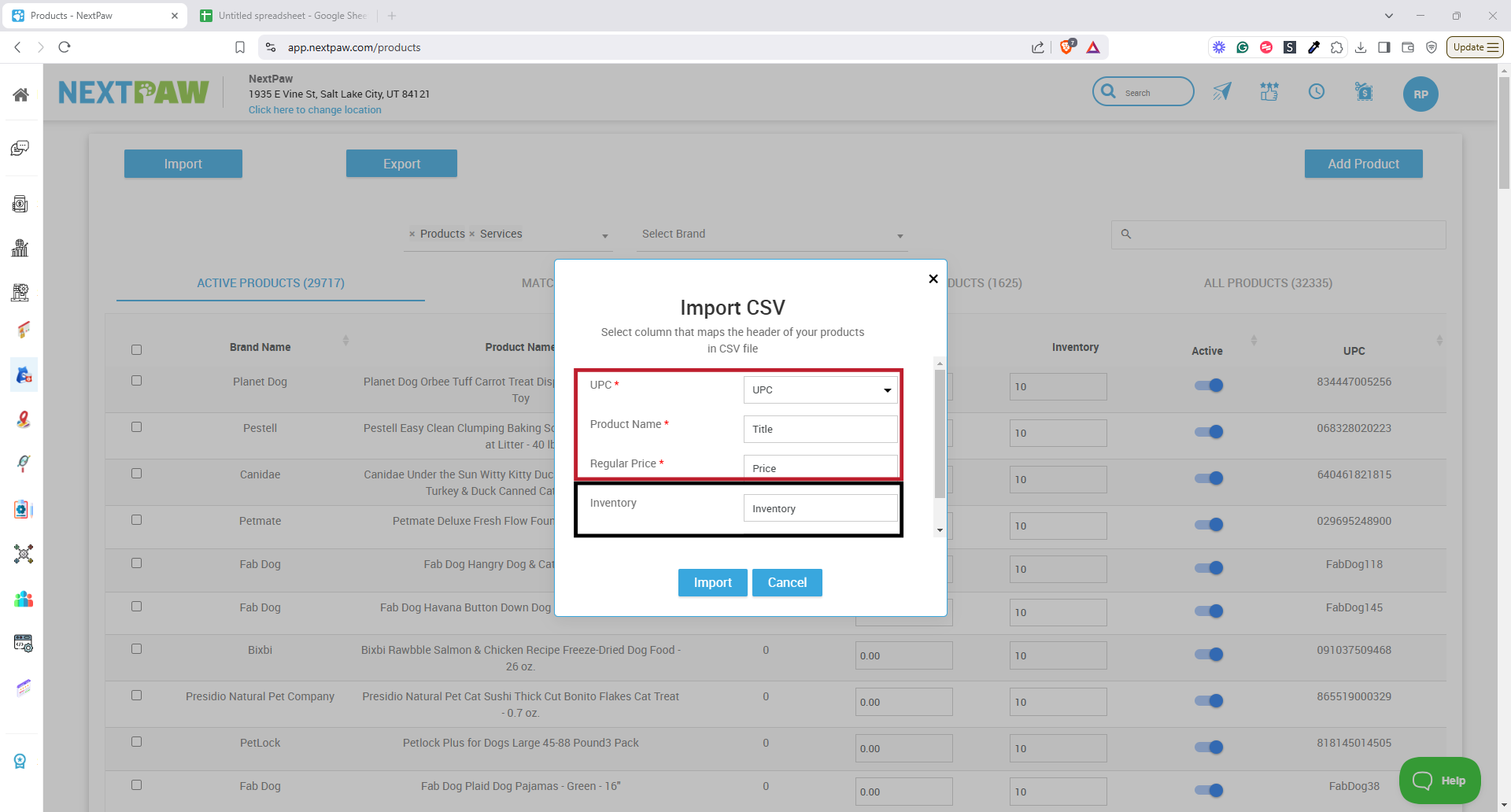Open a new browser tab

coord(392,16)
